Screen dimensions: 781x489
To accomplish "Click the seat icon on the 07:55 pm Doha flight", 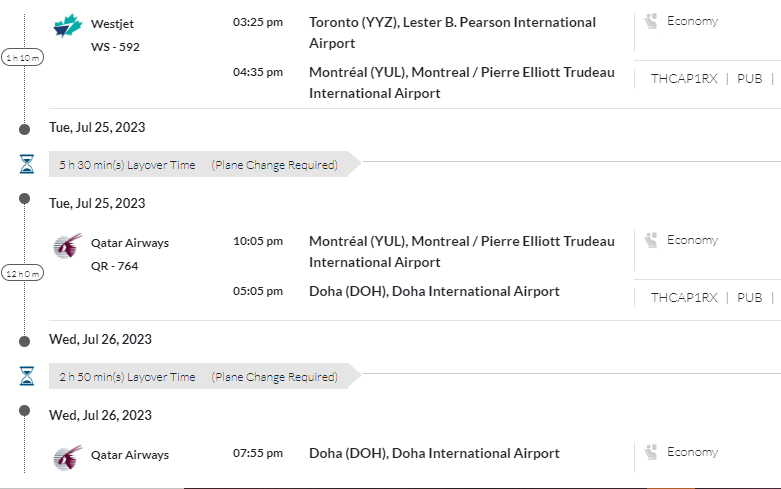I will point(651,452).
